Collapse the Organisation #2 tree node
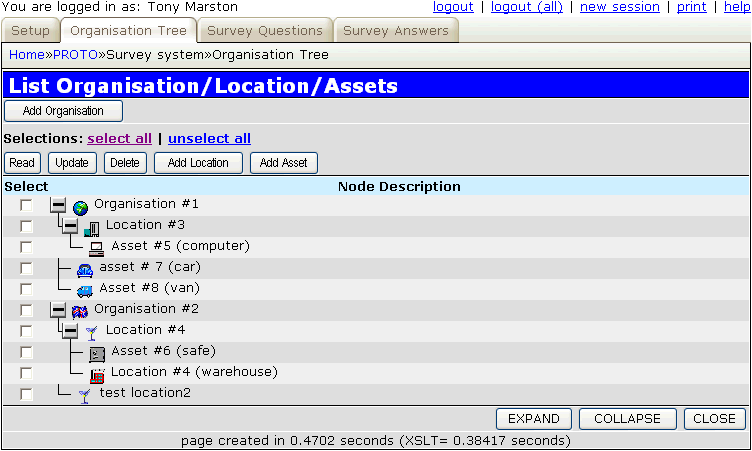Screen dimensions: 752x451 coord(59,310)
